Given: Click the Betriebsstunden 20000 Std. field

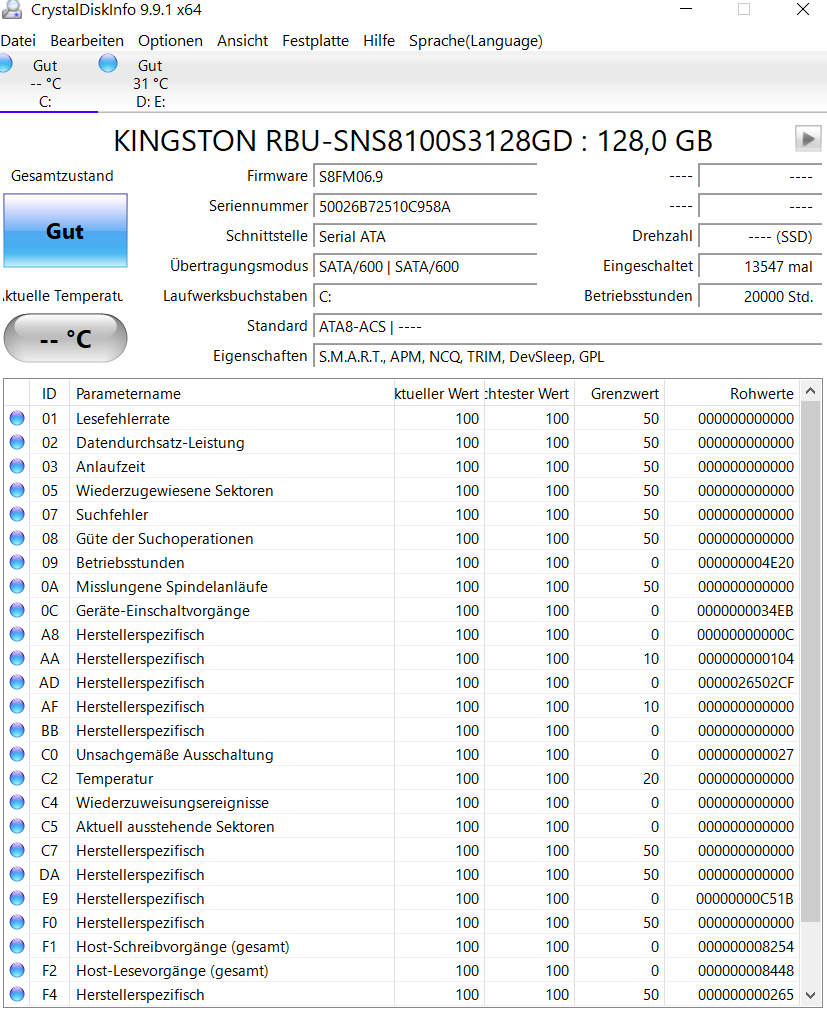Looking at the screenshot, I should click(x=760, y=297).
